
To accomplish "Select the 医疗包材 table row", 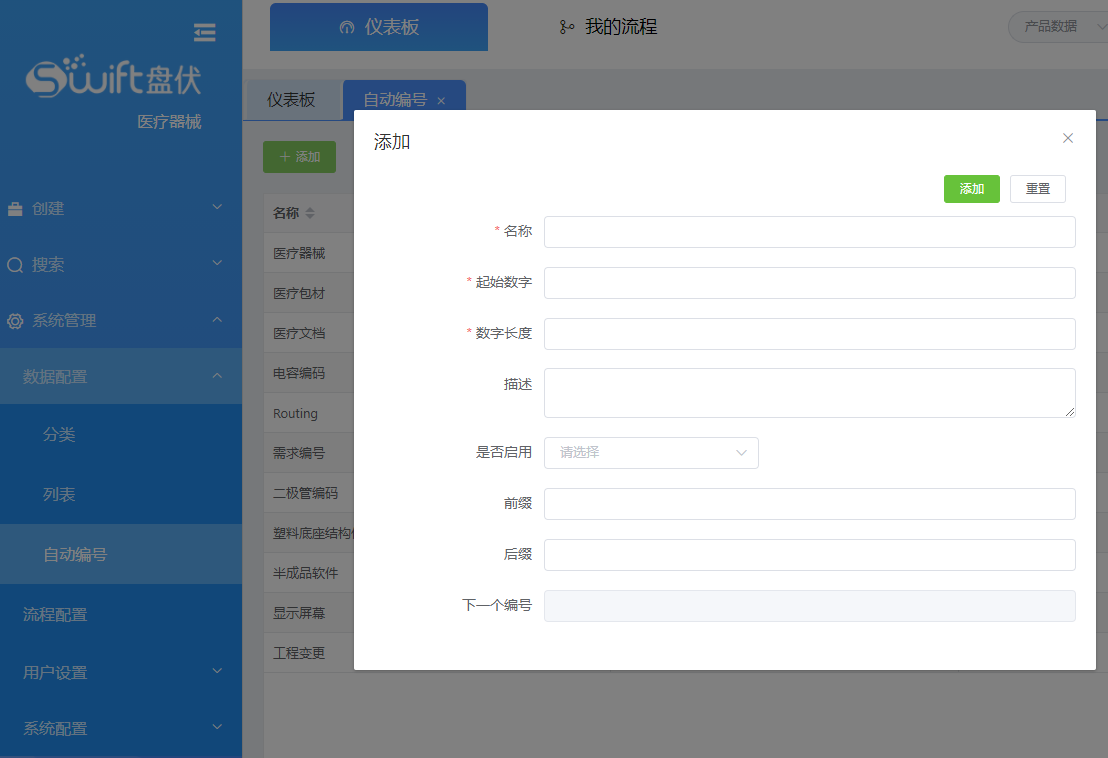I will pos(309,293).
